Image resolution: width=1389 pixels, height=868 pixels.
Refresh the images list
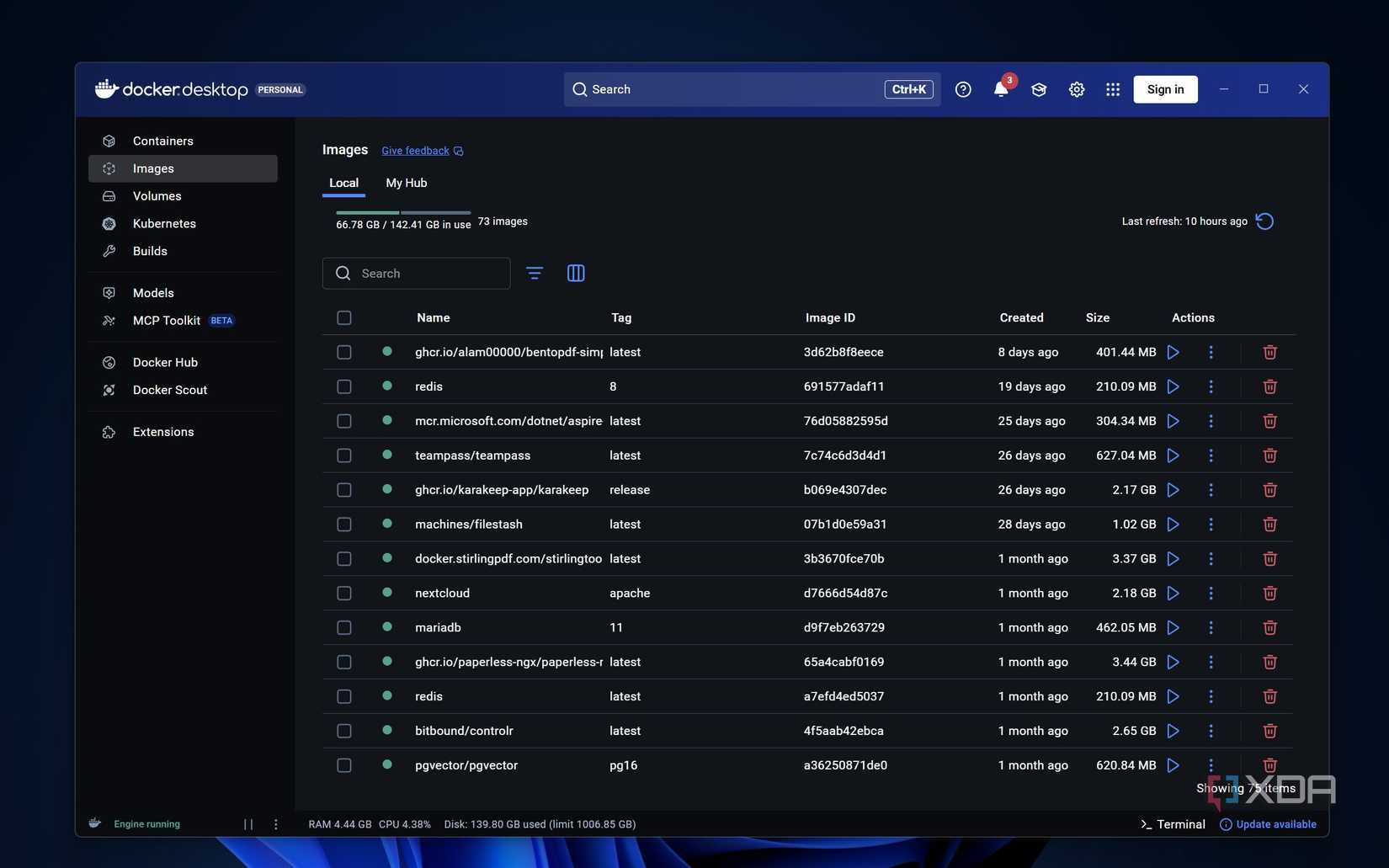click(x=1264, y=221)
